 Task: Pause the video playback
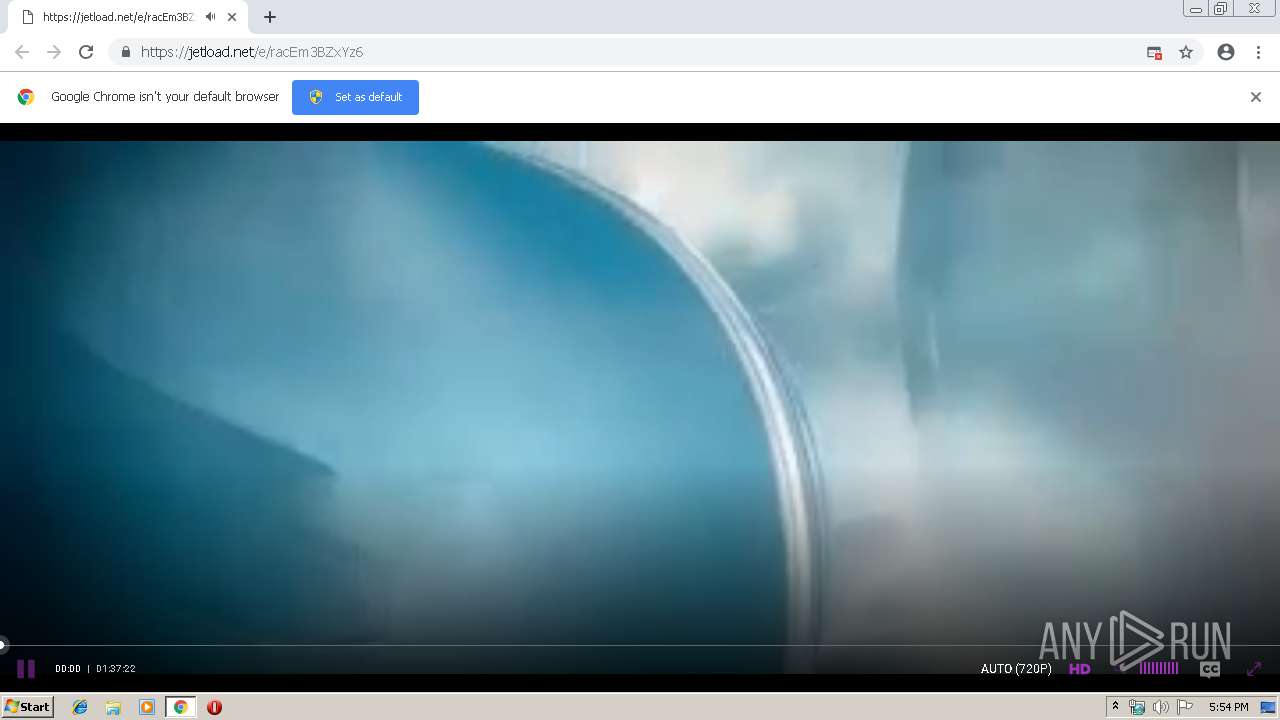point(26,669)
